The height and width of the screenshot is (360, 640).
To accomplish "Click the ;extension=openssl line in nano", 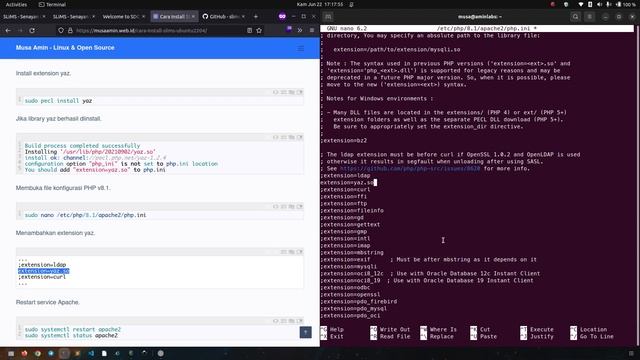I will (x=350, y=294).
